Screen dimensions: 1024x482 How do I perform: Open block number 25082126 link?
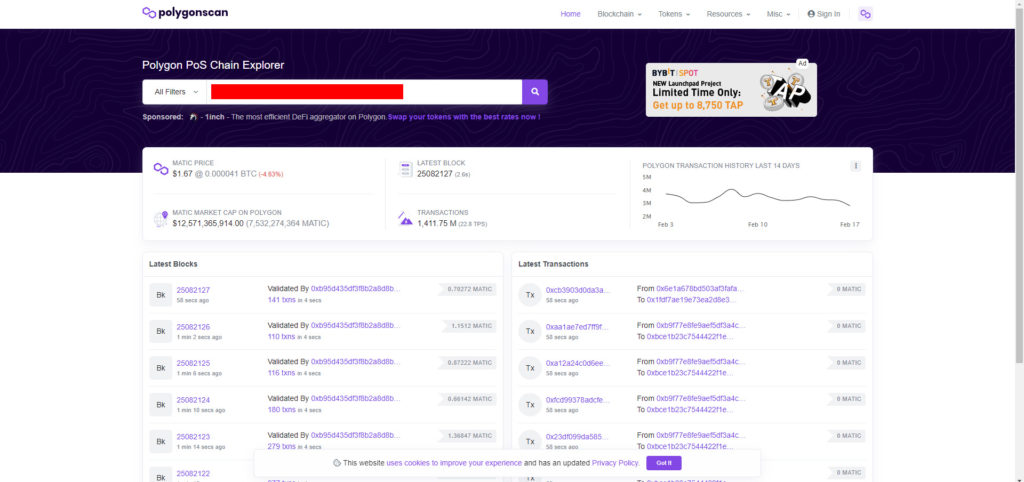tap(193, 327)
